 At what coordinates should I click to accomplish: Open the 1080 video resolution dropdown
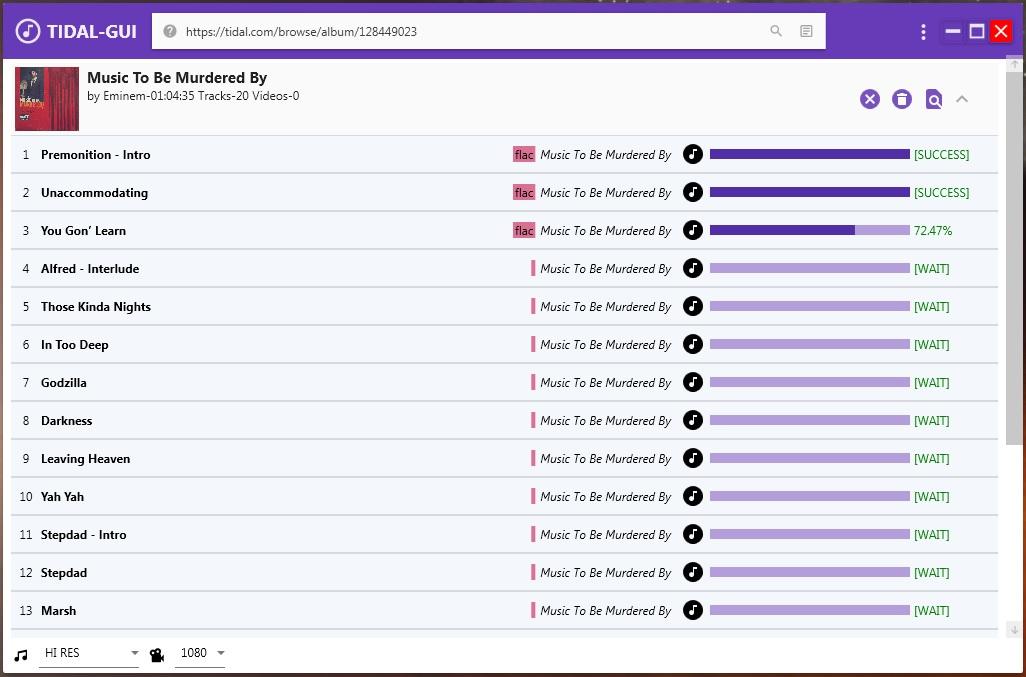pyautogui.click(x=201, y=653)
